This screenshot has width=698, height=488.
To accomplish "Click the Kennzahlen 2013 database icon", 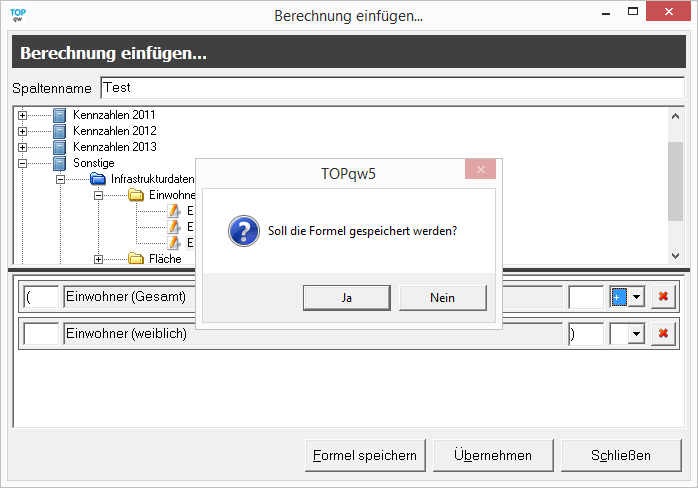I will tap(59, 147).
